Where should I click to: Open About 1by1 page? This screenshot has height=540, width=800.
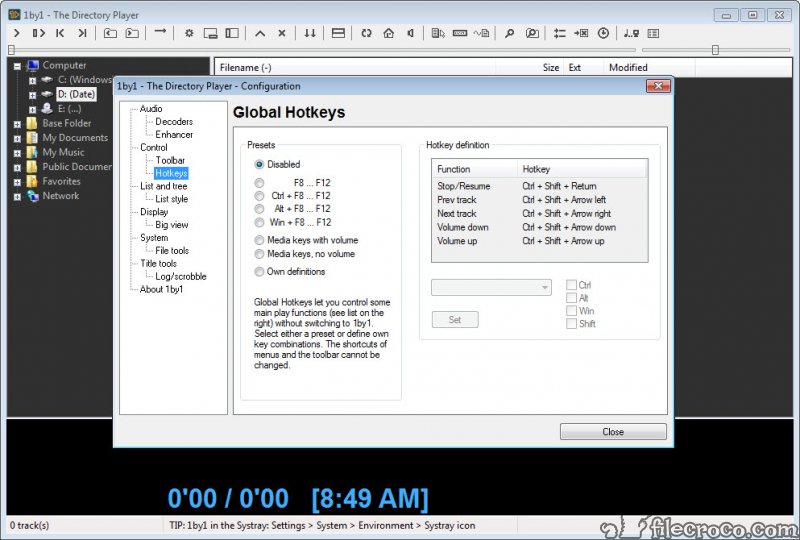click(161, 289)
